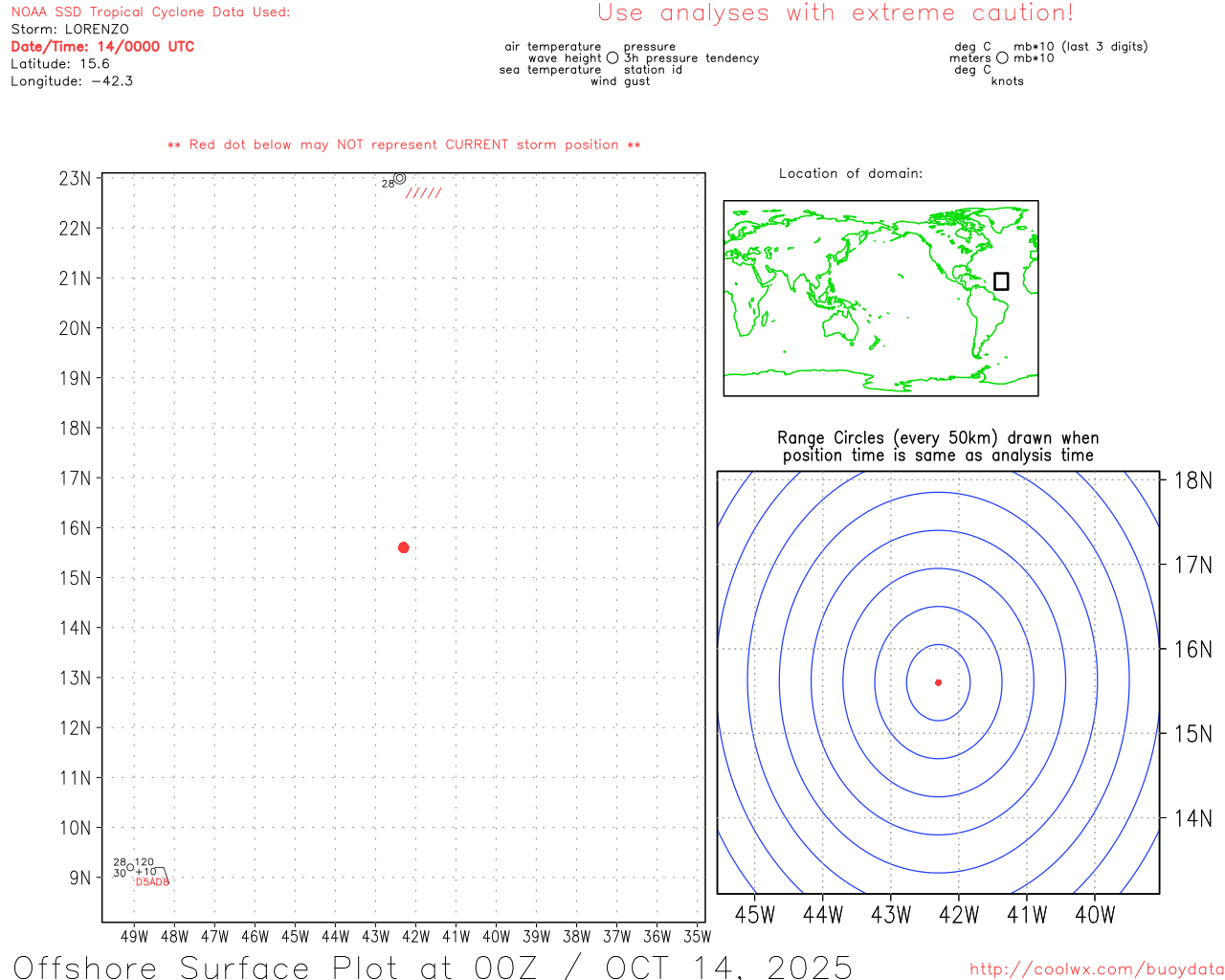The height and width of the screenshot is (980, 1225).
Task: Open the coolwx.com/buoydata link
Action: point(1096,969)
